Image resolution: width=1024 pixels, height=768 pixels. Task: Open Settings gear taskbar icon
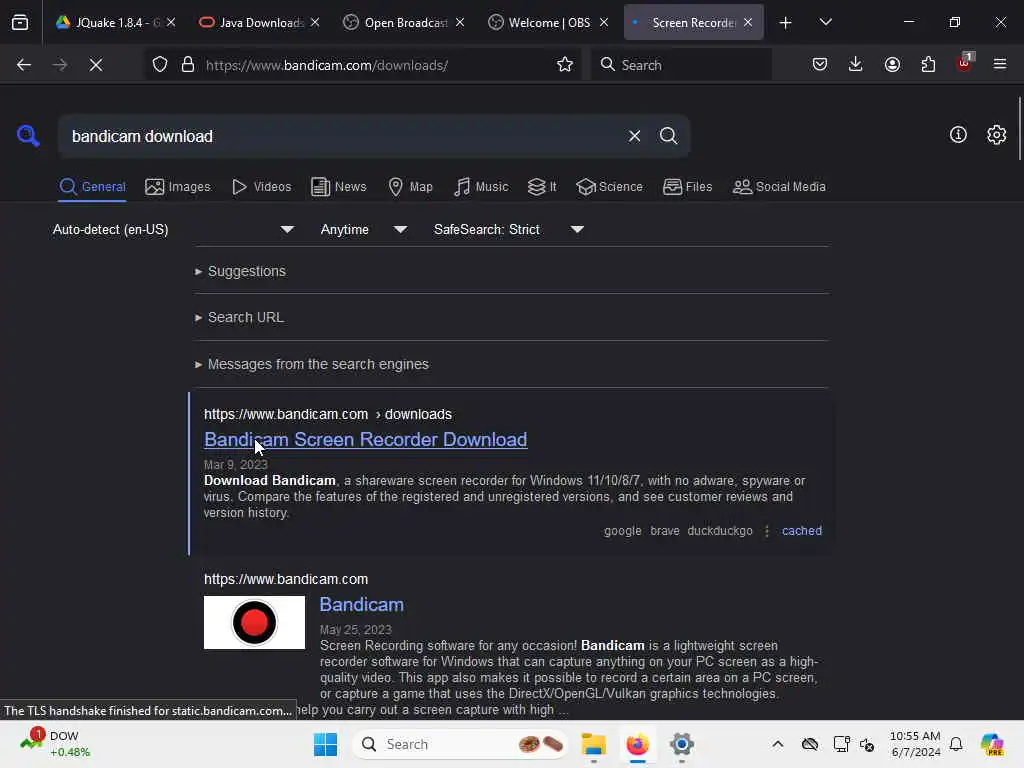(681, 744)
